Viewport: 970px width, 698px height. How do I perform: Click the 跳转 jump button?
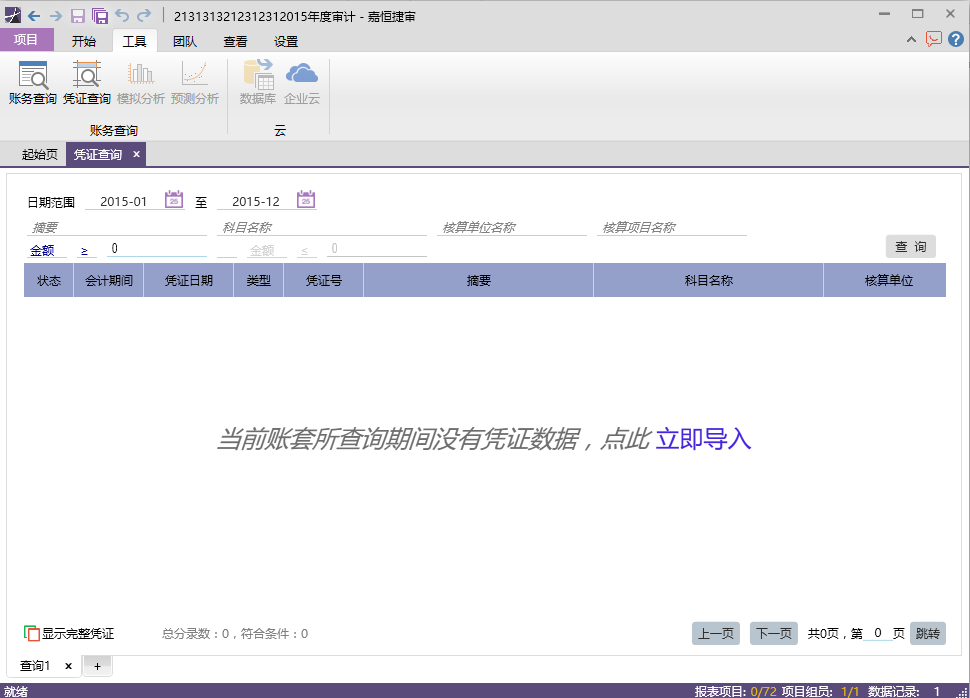click(x=928, y=633)
